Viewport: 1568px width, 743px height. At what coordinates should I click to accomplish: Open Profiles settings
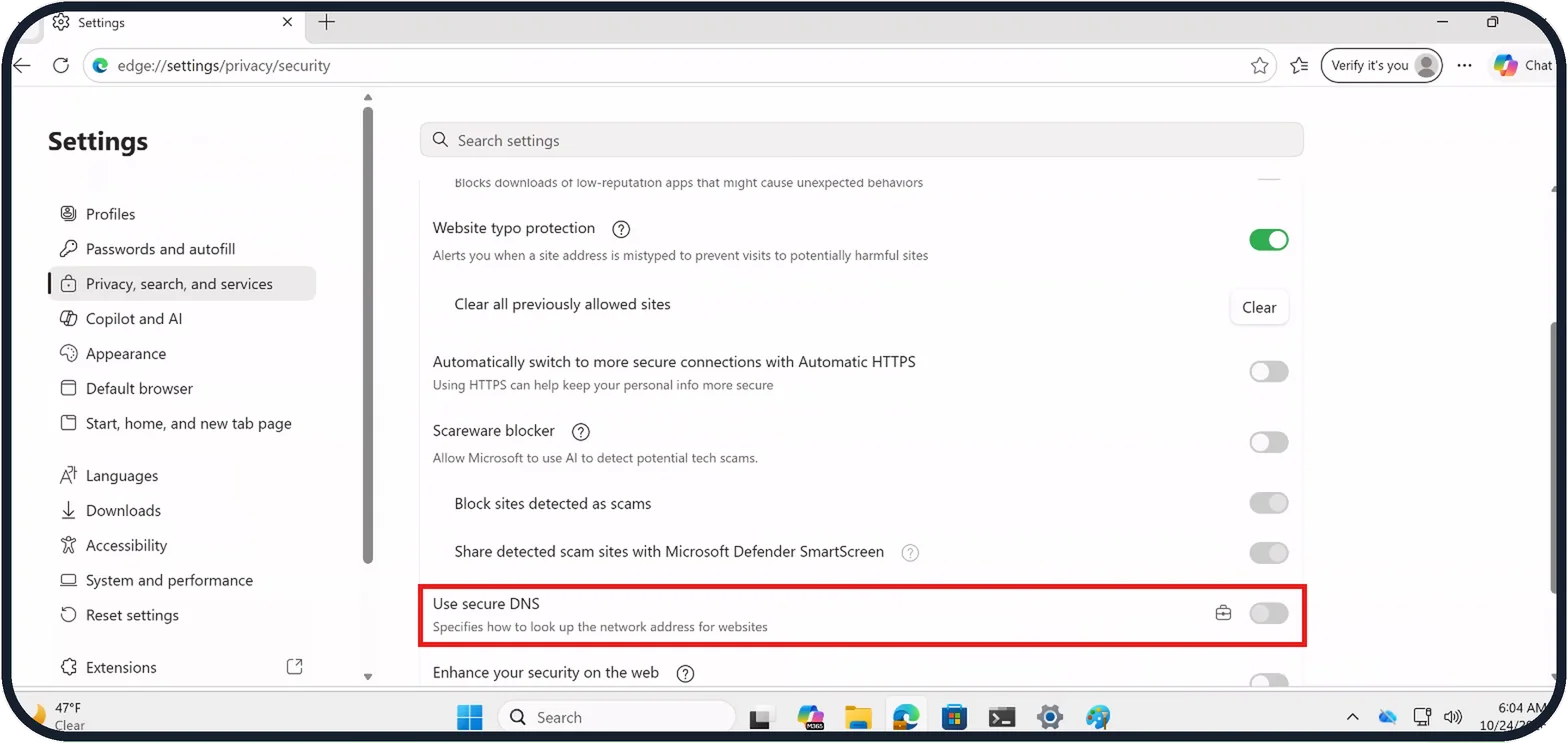(182, 214)
